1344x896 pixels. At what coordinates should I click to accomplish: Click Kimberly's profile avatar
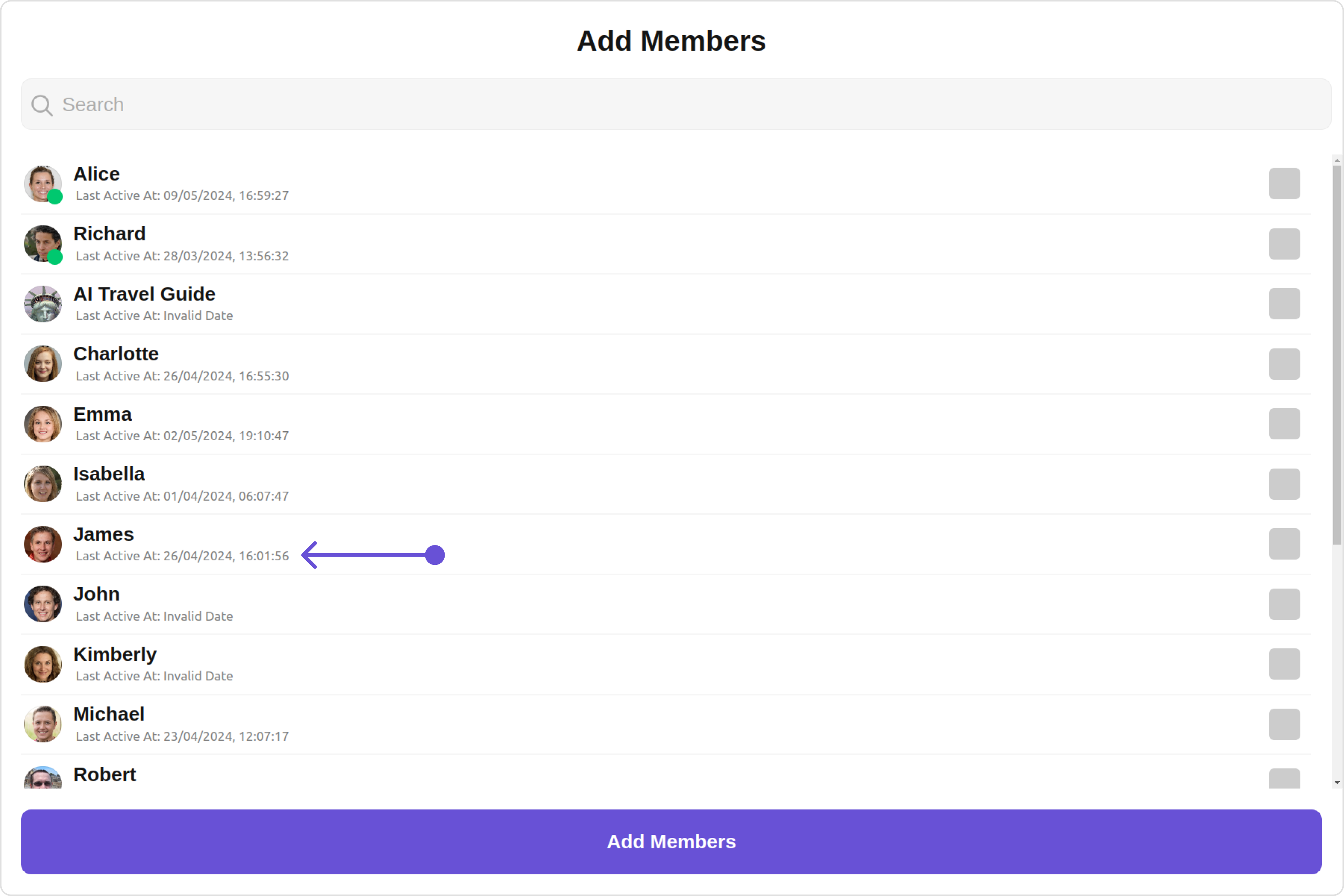[42, 664]
